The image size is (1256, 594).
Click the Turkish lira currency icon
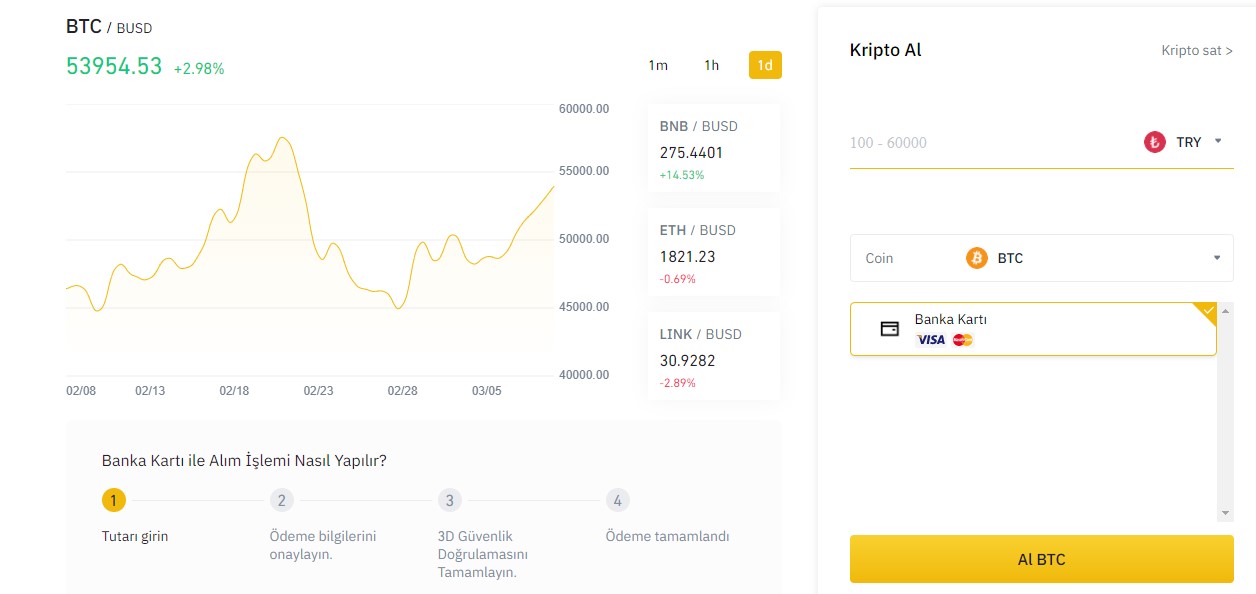click(x=1153, y=142)
